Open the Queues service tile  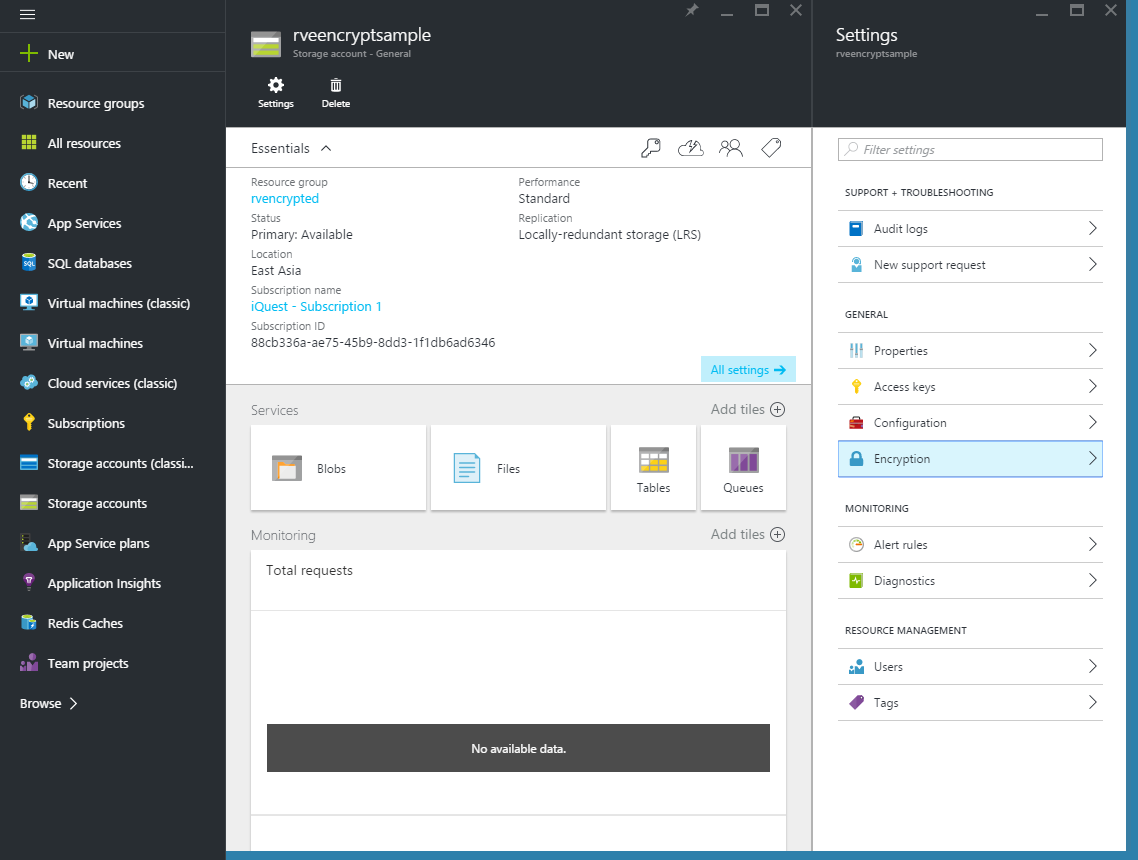coord(742,467)
